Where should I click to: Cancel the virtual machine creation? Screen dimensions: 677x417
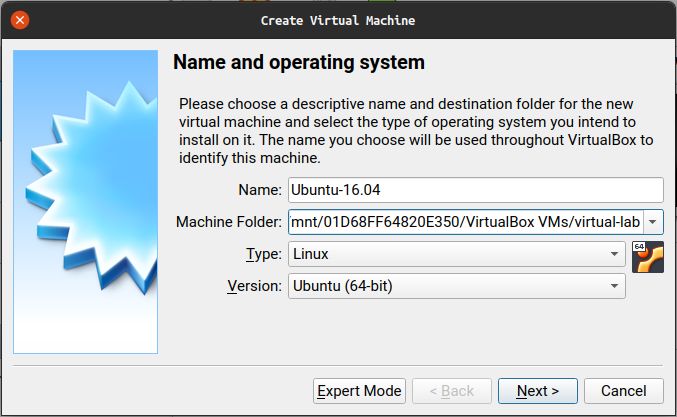623,391
